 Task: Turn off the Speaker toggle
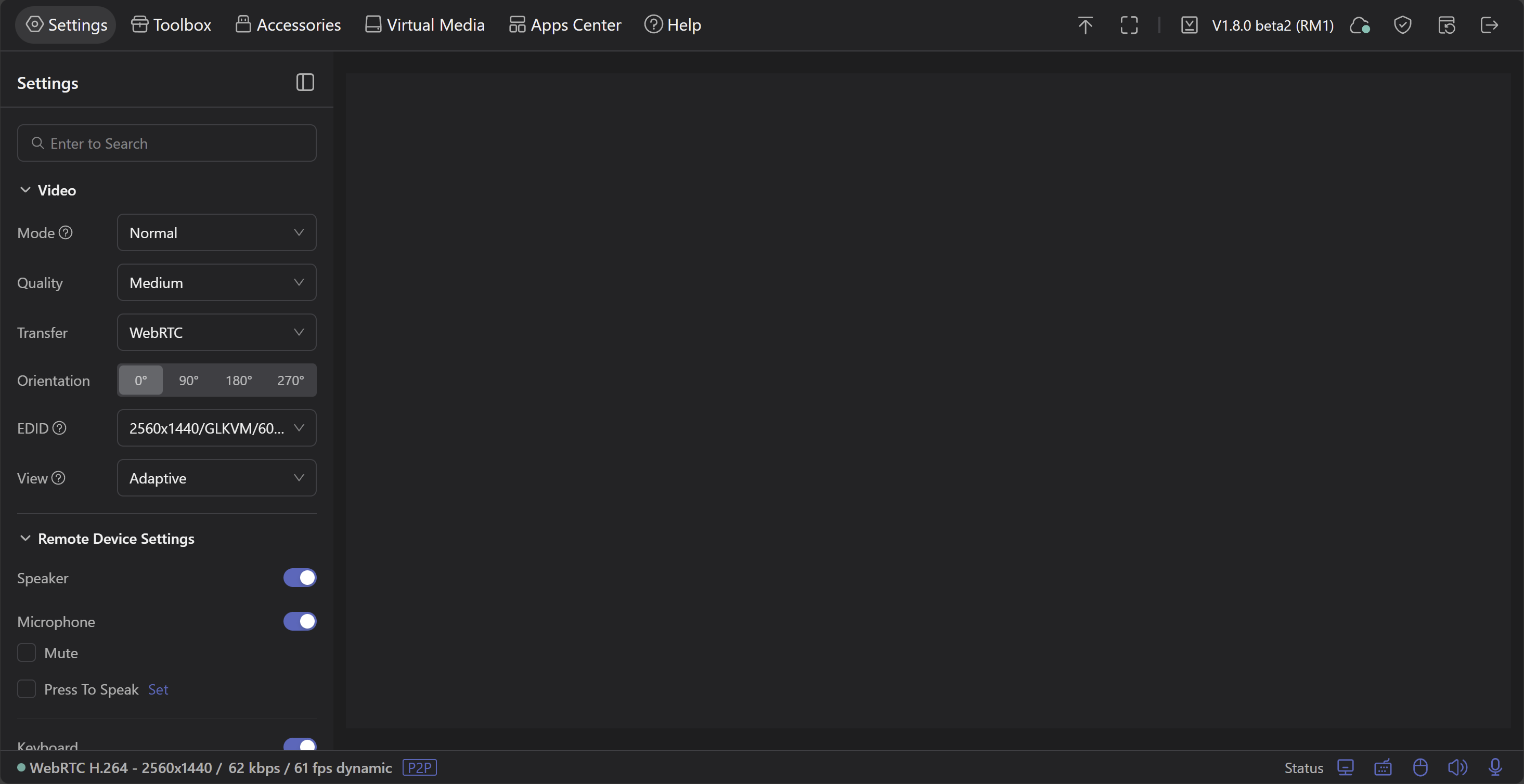pyautogui.click(x=300, y=578)
